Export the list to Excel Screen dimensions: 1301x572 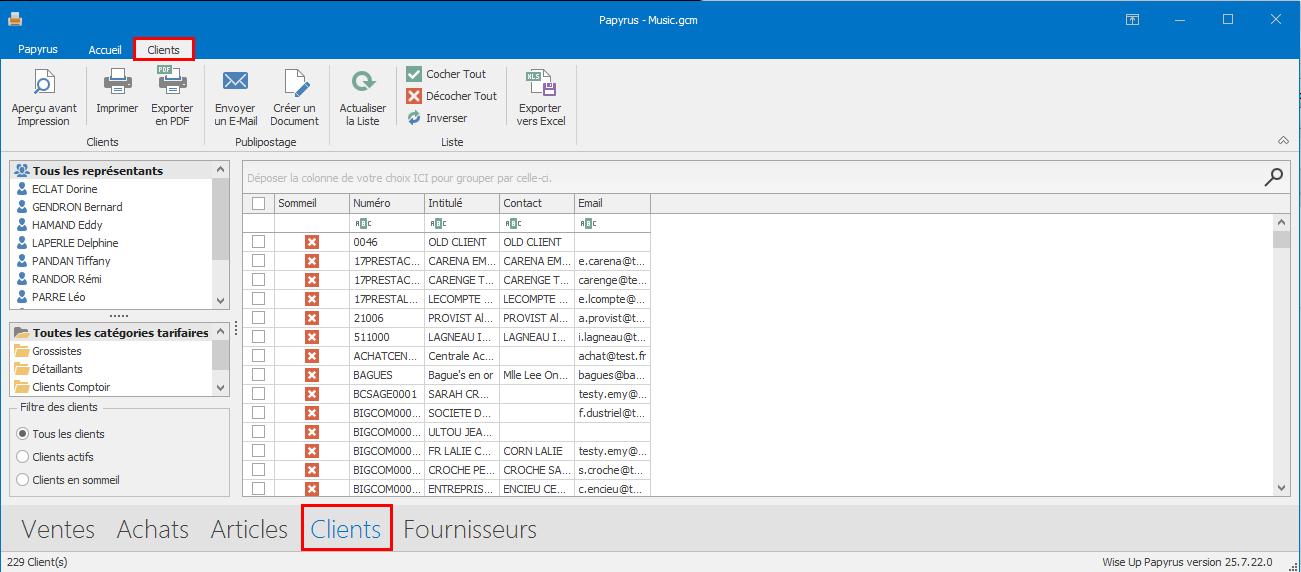(x=541, y=97)
